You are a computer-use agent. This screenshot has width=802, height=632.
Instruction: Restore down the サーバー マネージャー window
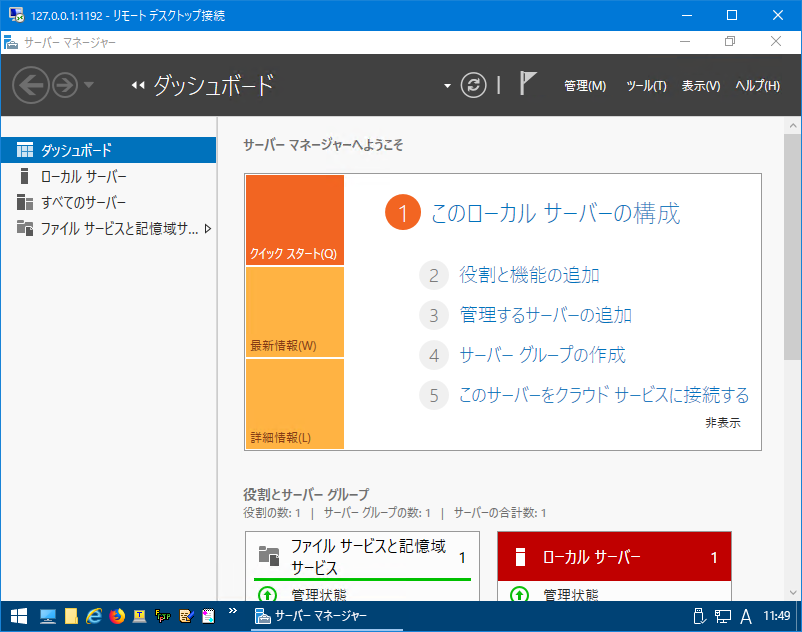730,41
